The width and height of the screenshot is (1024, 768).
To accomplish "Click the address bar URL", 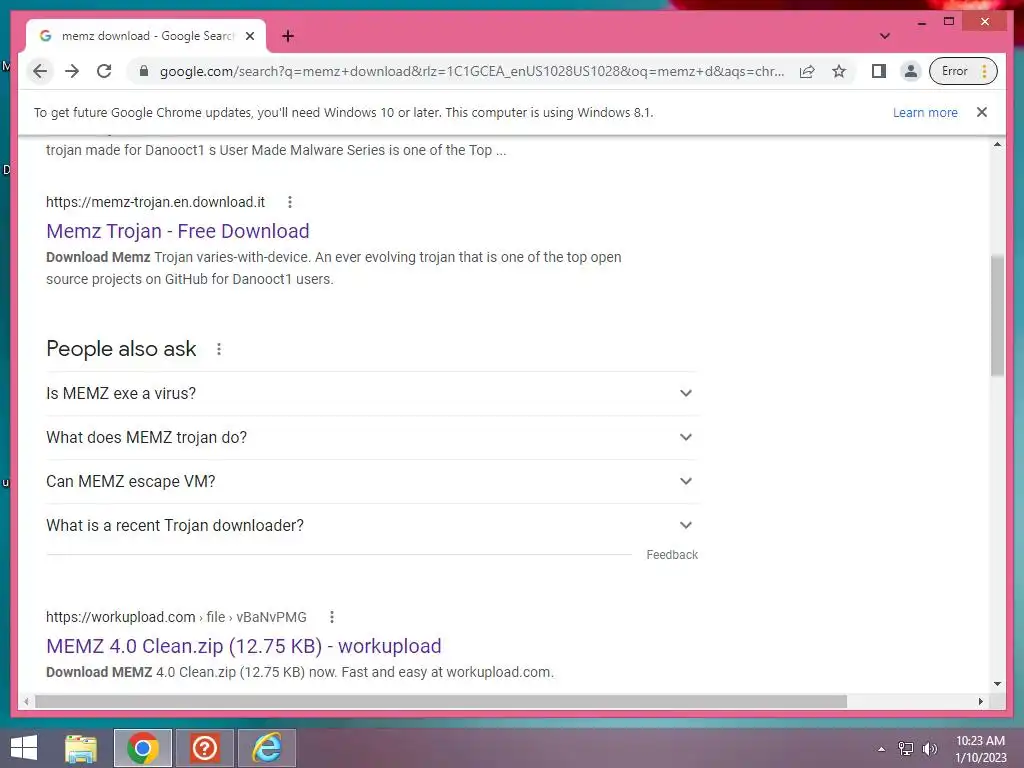I will [x=472, y=71].
